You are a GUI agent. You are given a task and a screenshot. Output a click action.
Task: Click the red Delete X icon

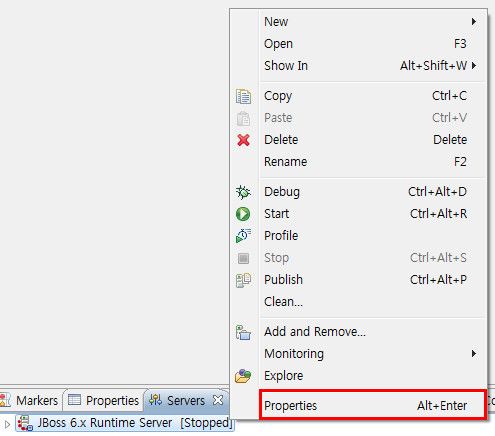point(244,140)
